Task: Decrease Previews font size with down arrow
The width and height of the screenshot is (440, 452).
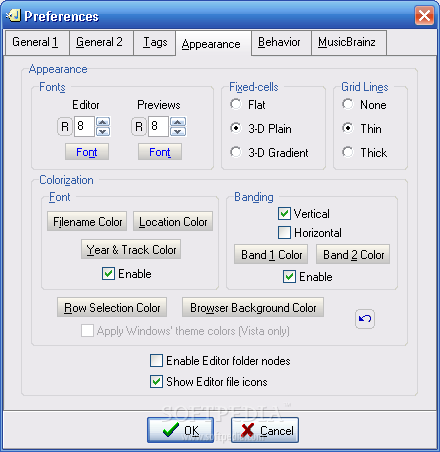Action: (x=178, y=131)
